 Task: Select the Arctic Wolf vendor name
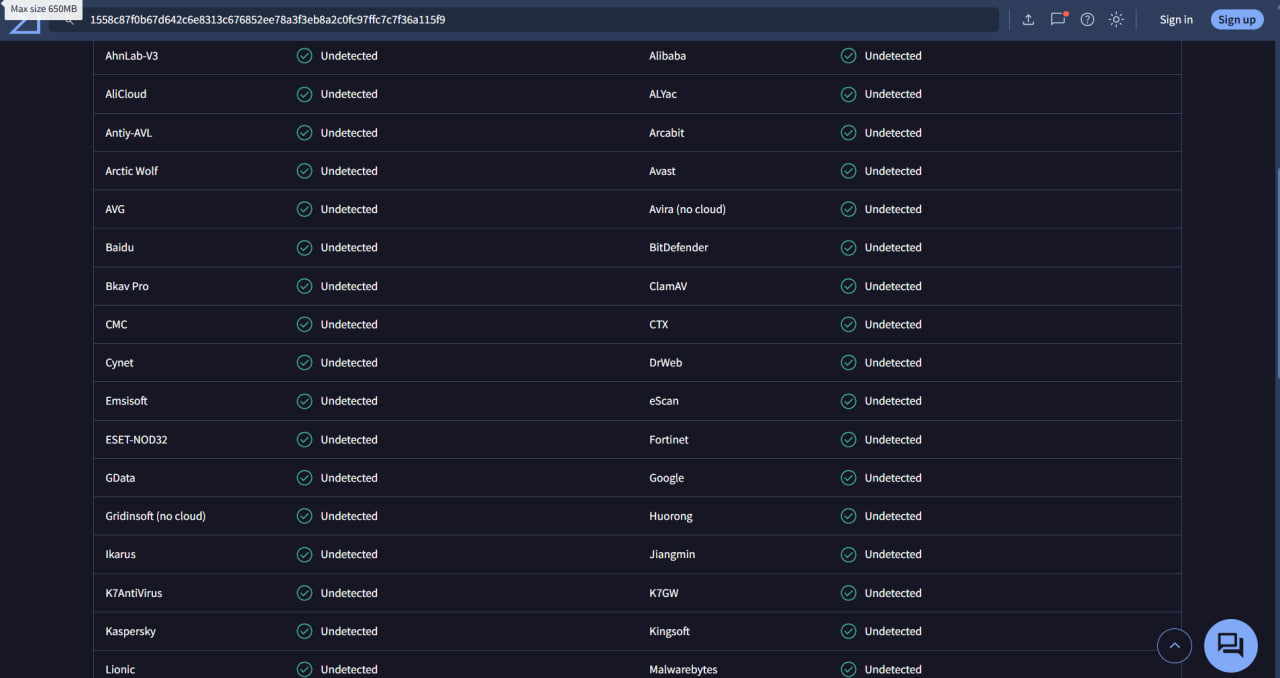pyautogui.click(x=132, y=171)
